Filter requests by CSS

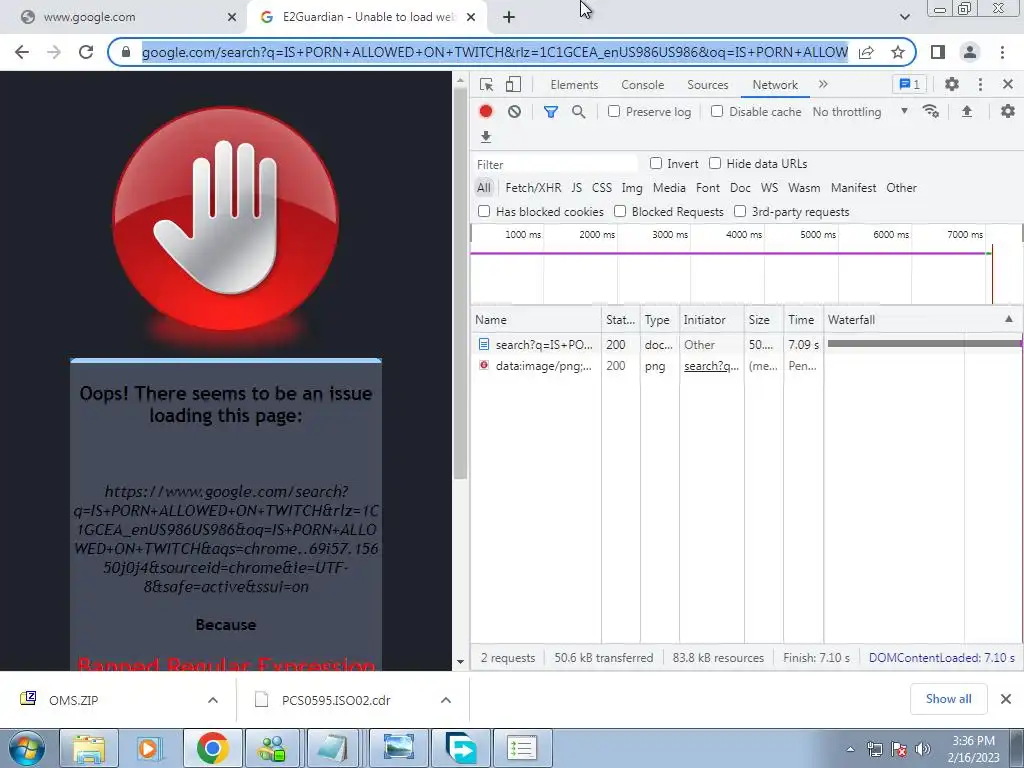(601, 188)
